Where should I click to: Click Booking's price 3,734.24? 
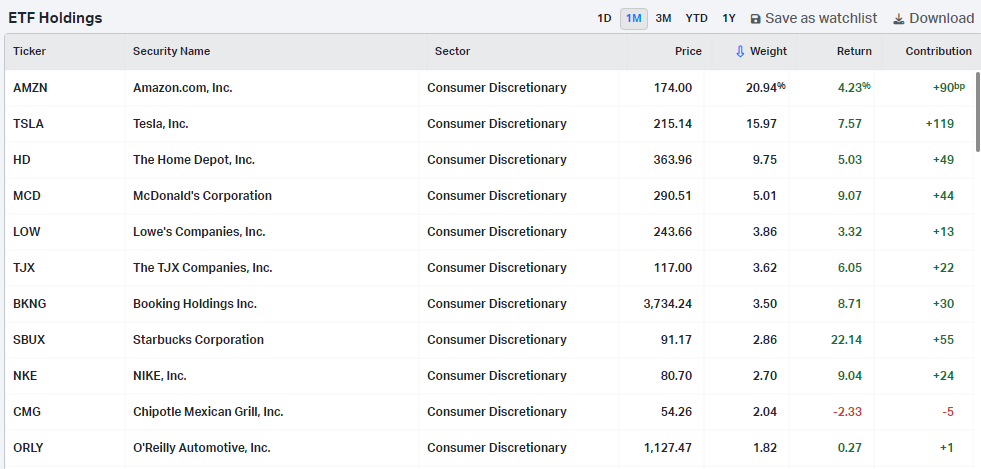668,304
